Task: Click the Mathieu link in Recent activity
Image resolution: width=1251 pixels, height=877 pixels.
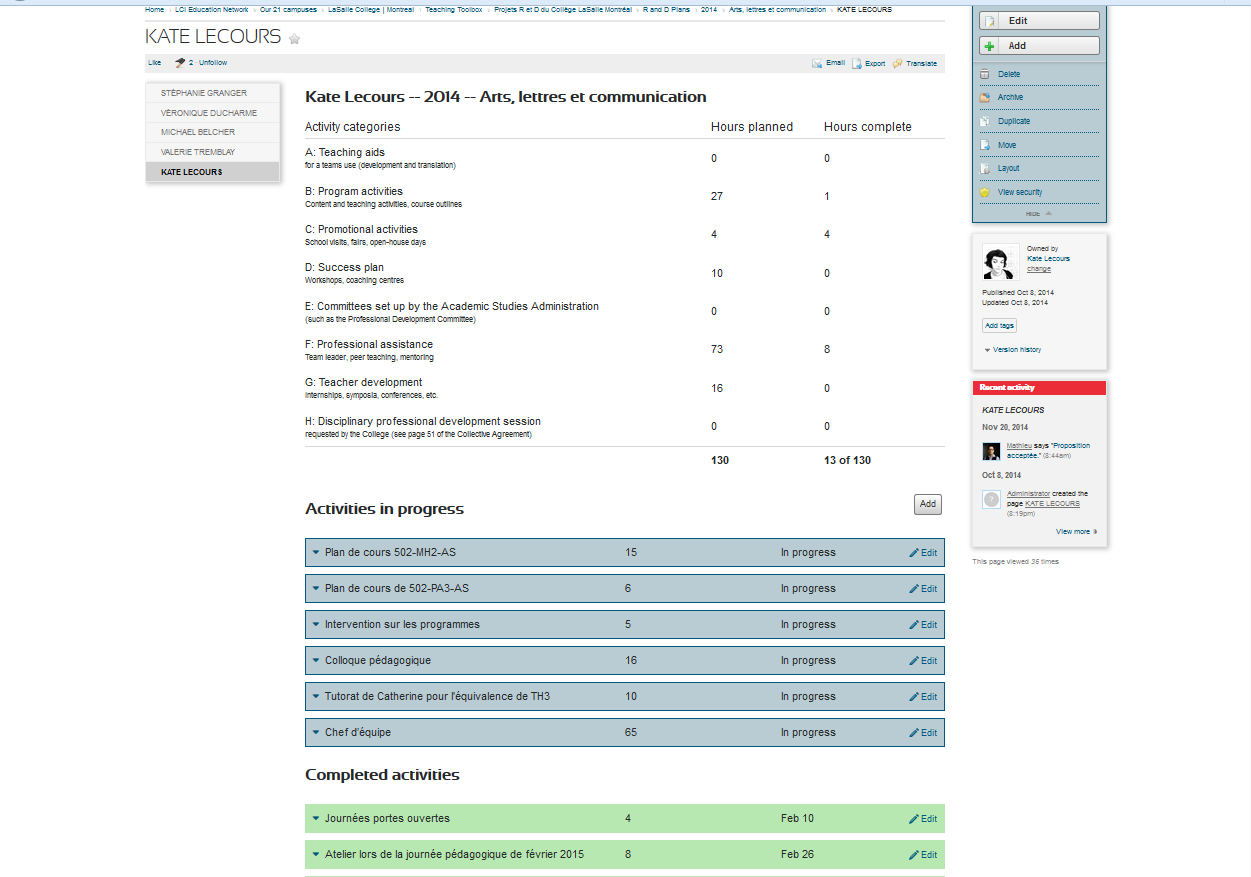Action: click(1019, 446)
